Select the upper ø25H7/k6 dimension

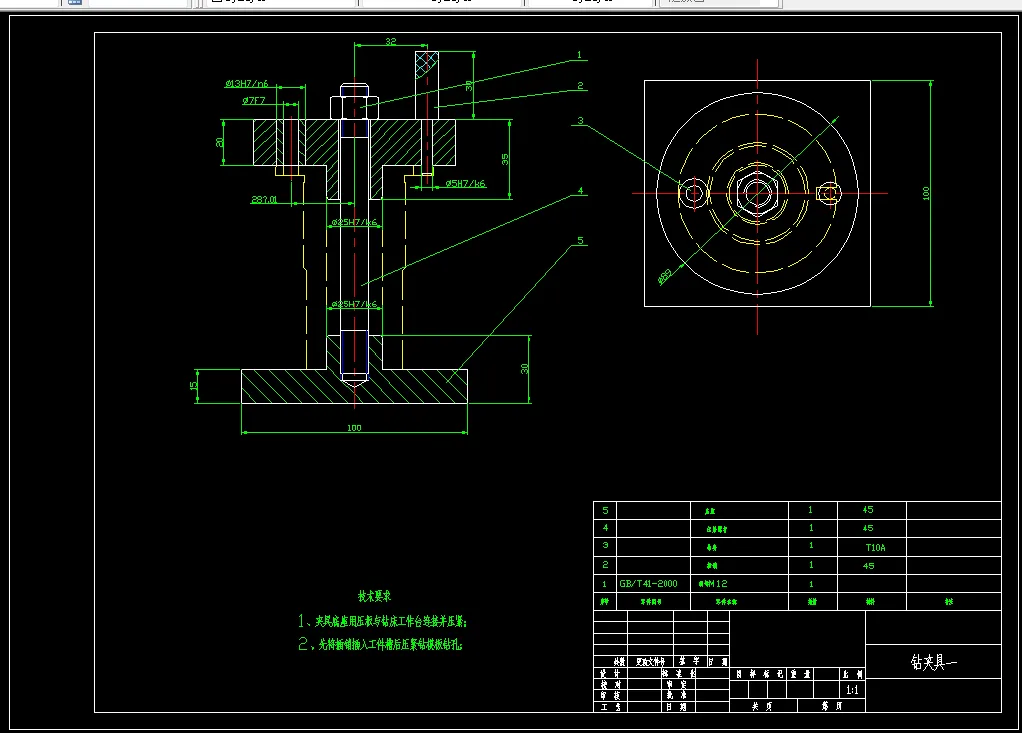[354, 222]
